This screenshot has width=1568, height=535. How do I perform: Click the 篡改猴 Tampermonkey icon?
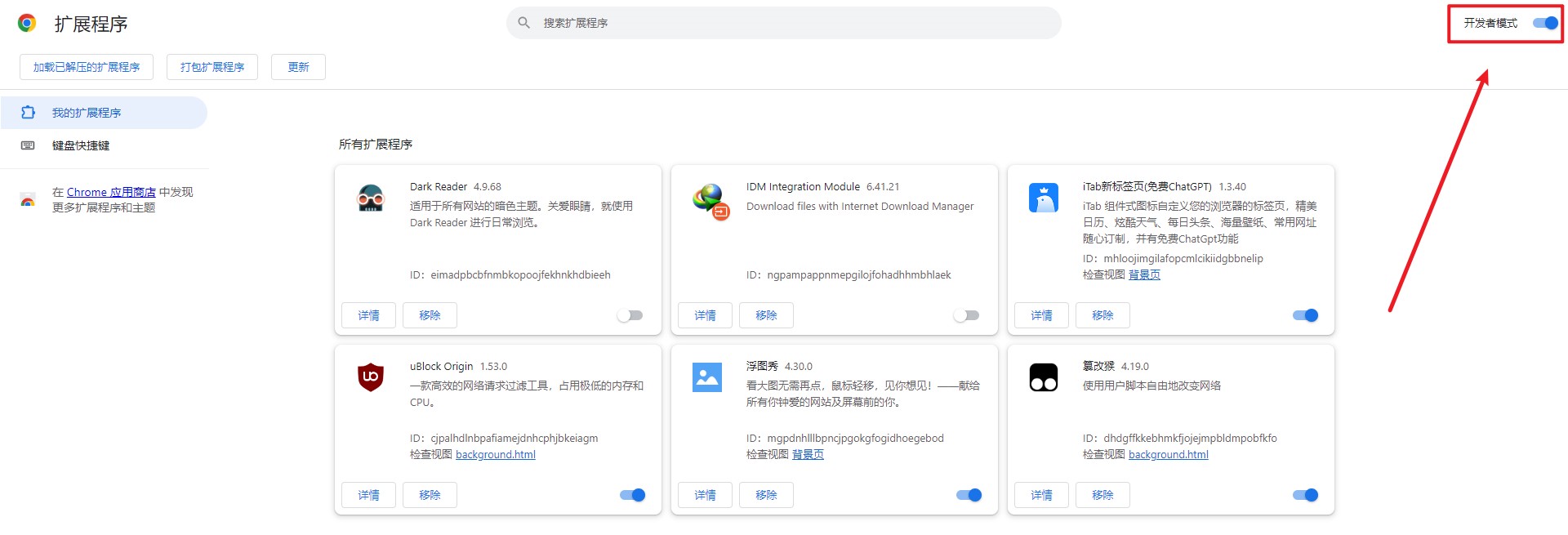[x=1044, y=377]
